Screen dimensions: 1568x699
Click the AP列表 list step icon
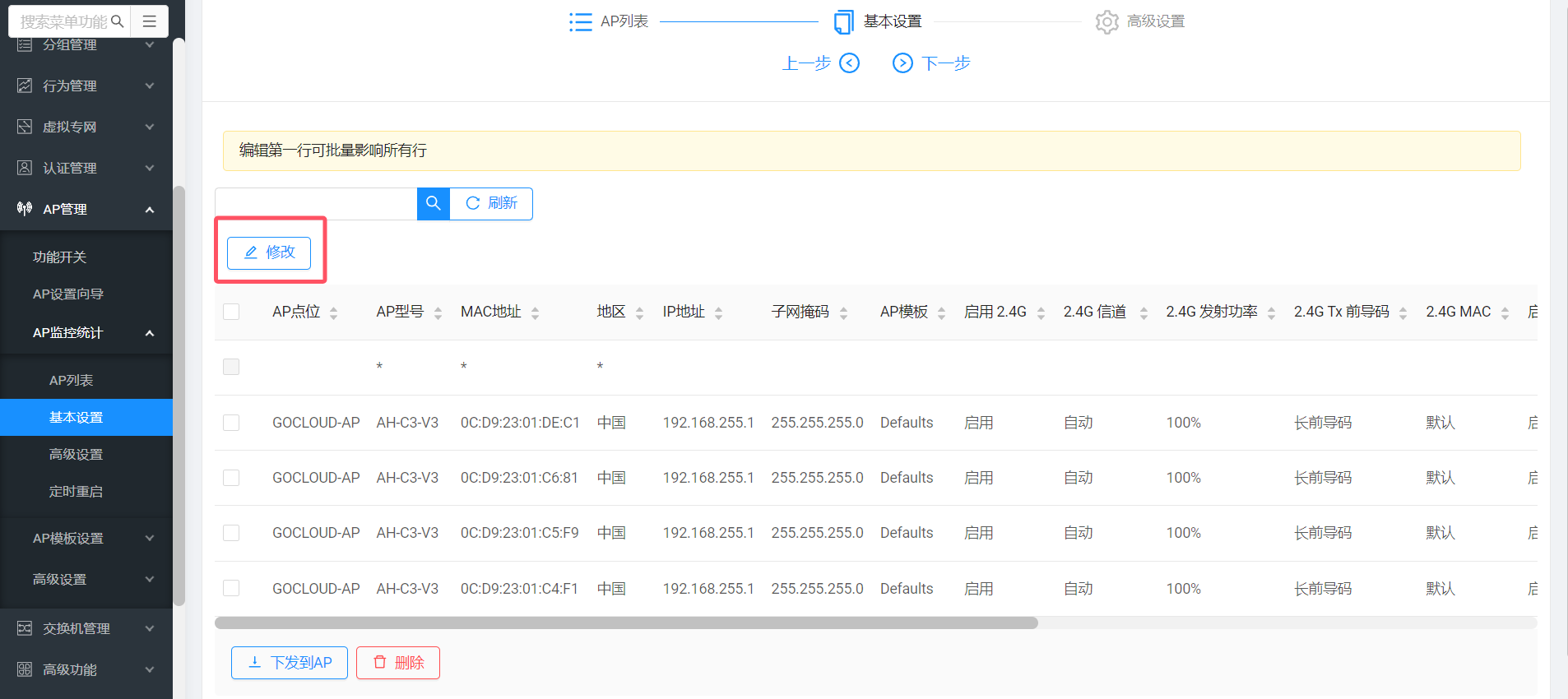(581, 21)
